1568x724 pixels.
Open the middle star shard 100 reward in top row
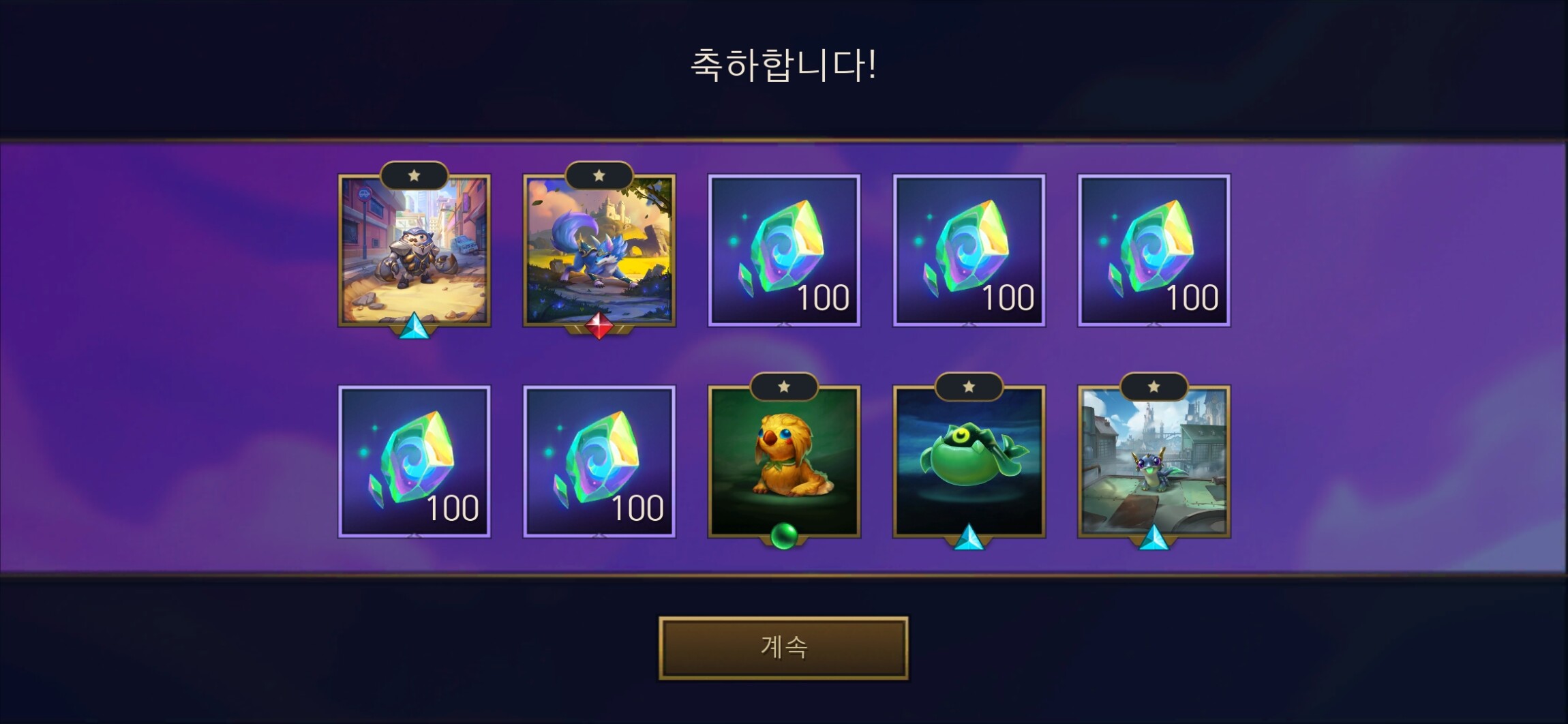click(x=969, y=250)
